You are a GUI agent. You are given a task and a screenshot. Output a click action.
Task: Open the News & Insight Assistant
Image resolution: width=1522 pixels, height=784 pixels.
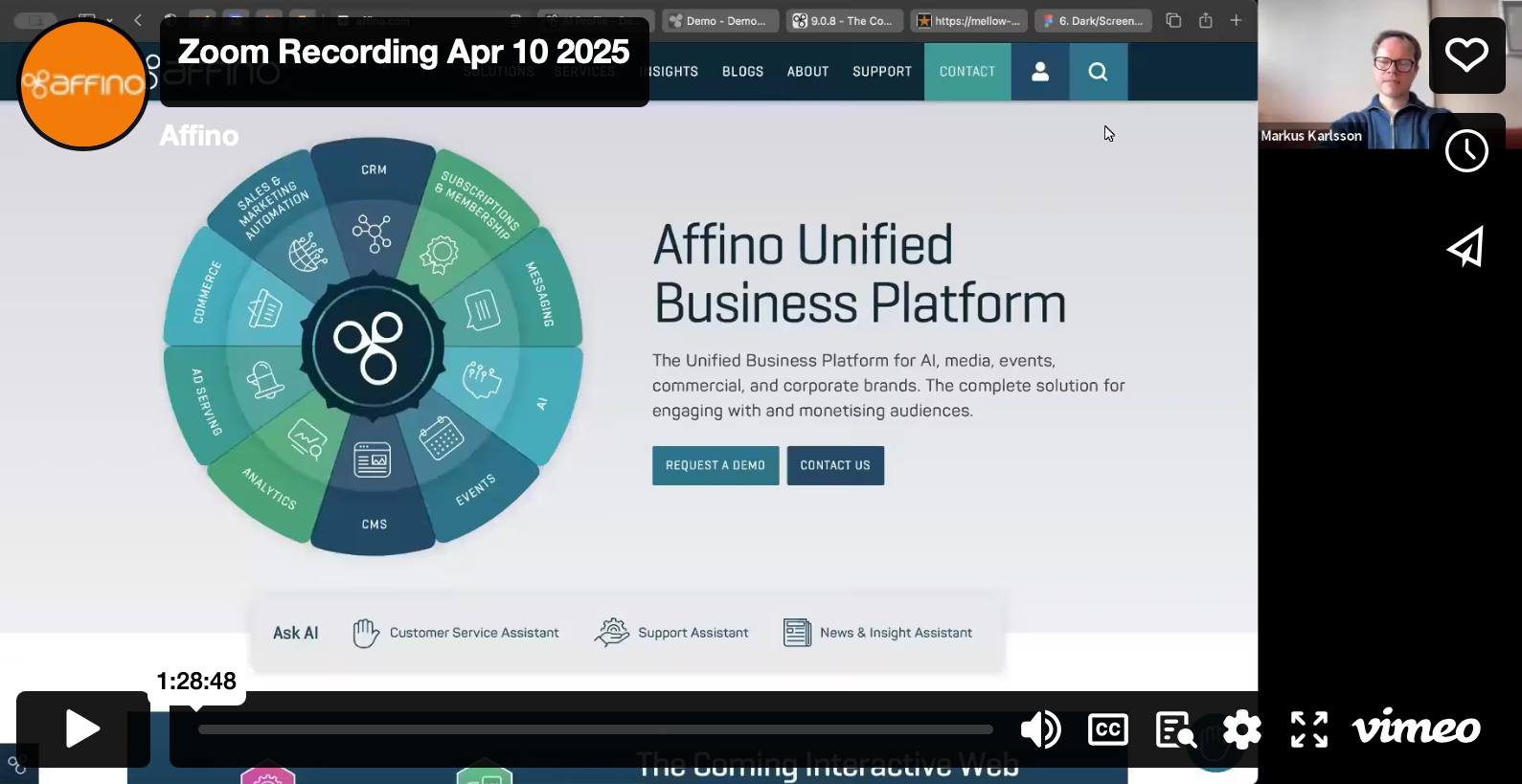click(x=877, y=633)
